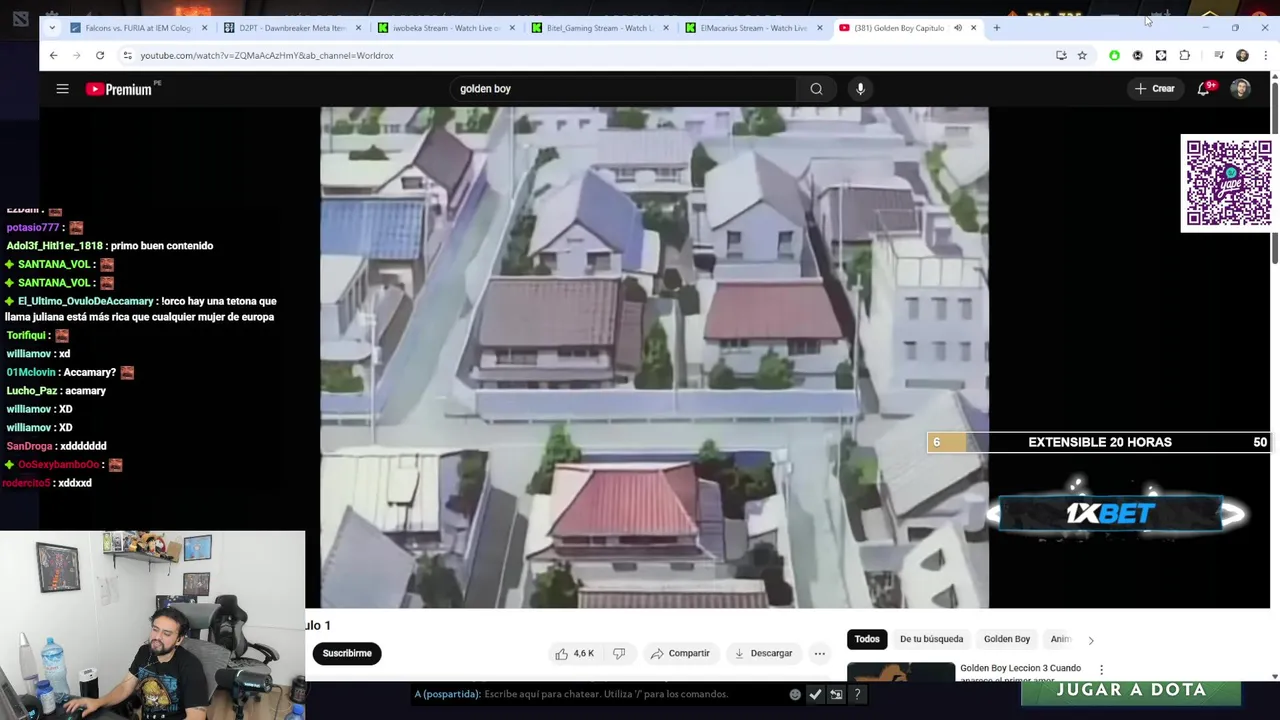Download the video with Descargar

763,653
